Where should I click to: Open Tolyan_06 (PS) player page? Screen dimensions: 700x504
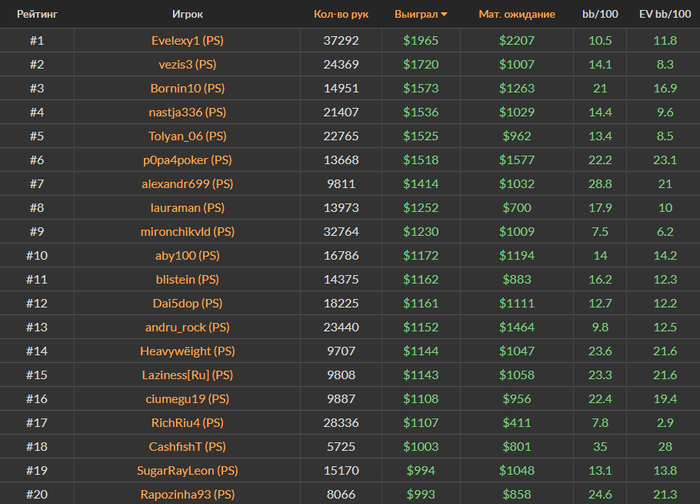[x=187, y=136]
